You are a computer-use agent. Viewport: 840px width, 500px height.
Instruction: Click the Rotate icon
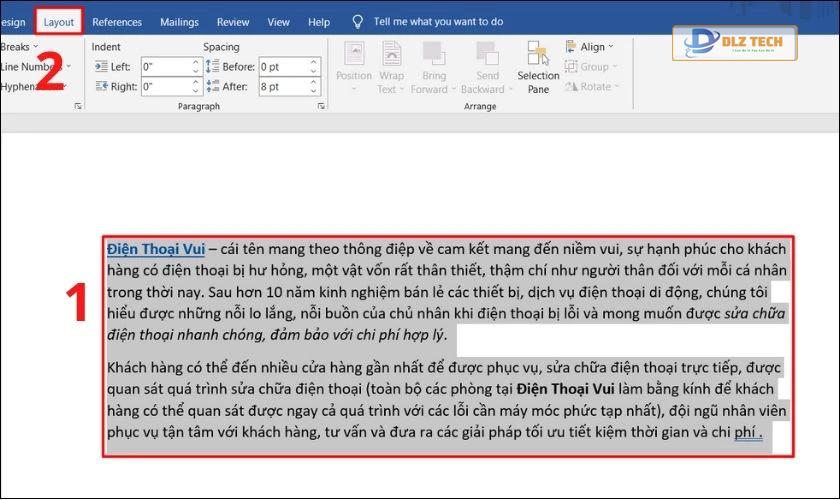[571, 86]
